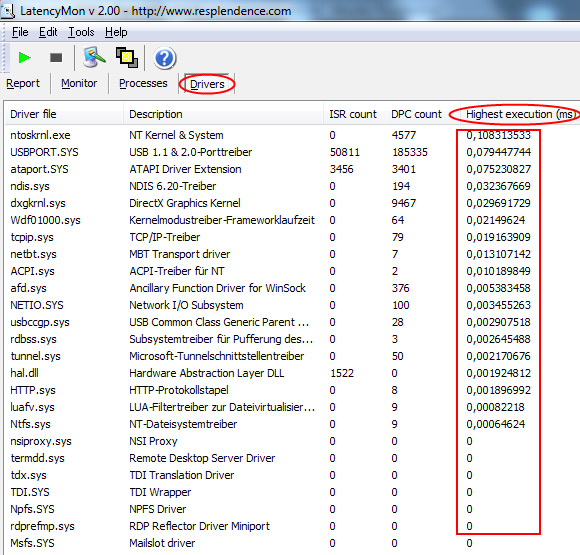The height and width of the screenshot is (555, 580).
Task: Click the description TDI Translation Driver
Action: click(182, 475)
